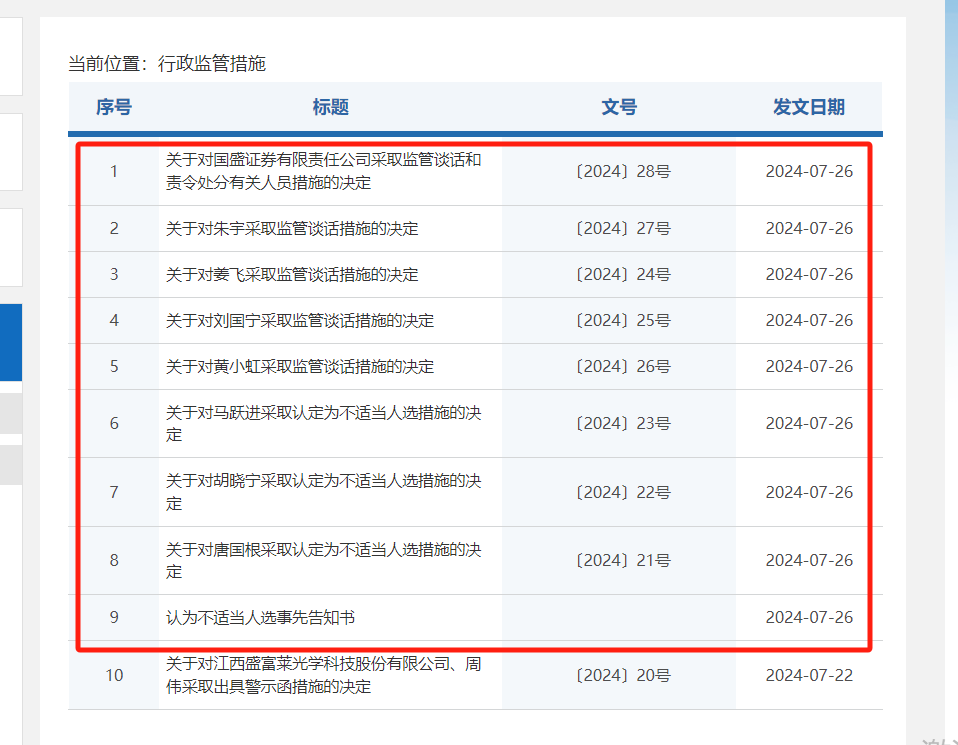Click the date 2024-07-22 in row 10
958x745 pixels.
pyautogui.click(x=809, y=675)
